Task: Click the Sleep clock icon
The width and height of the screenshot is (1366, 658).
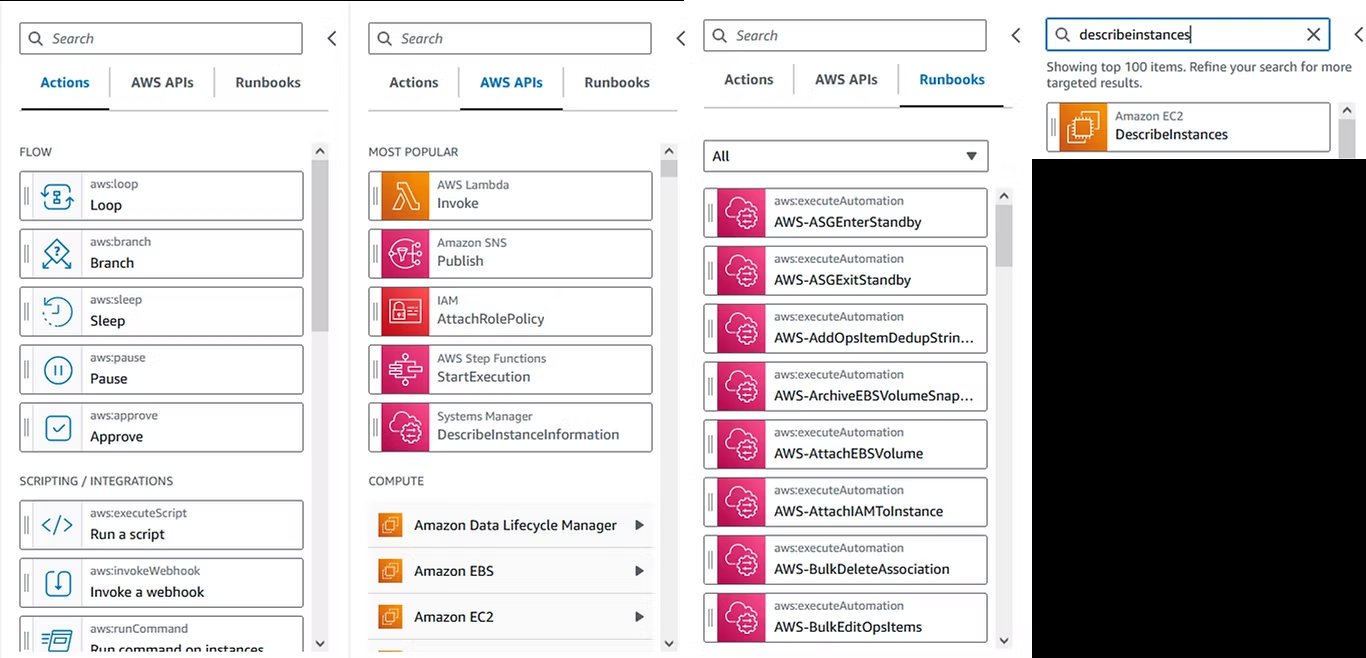Action: pyautogui.click(x=57, y=312)
